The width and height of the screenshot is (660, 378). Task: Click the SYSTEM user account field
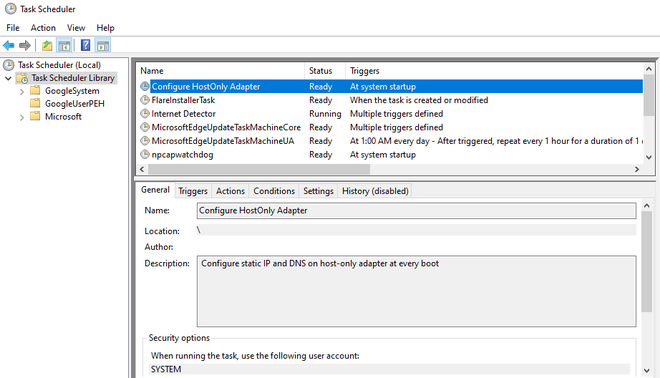tap(390, 369)
